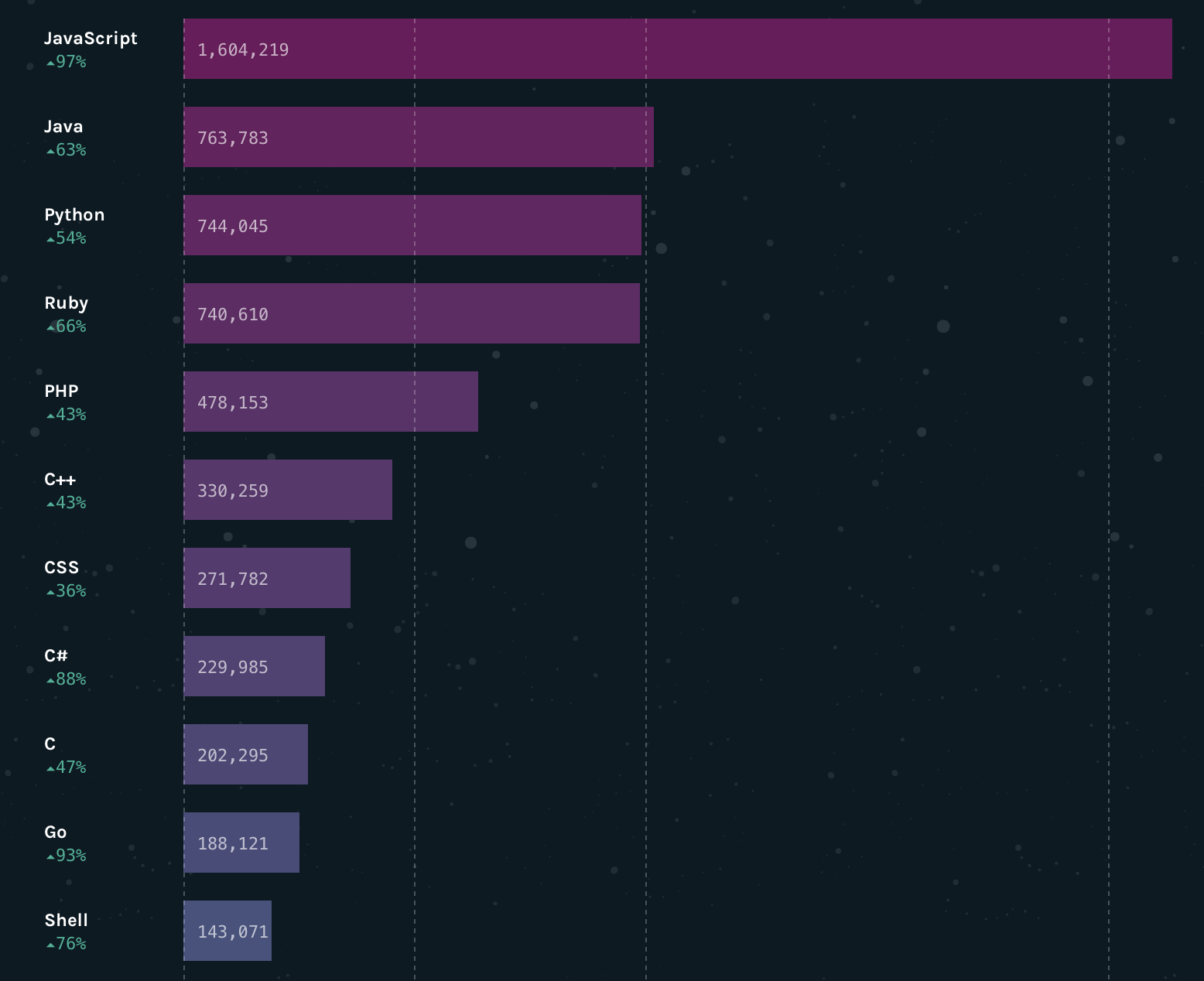Click the JavaScript bar showing 1,604,219
1204x981 pixels.
coord(678,49)
